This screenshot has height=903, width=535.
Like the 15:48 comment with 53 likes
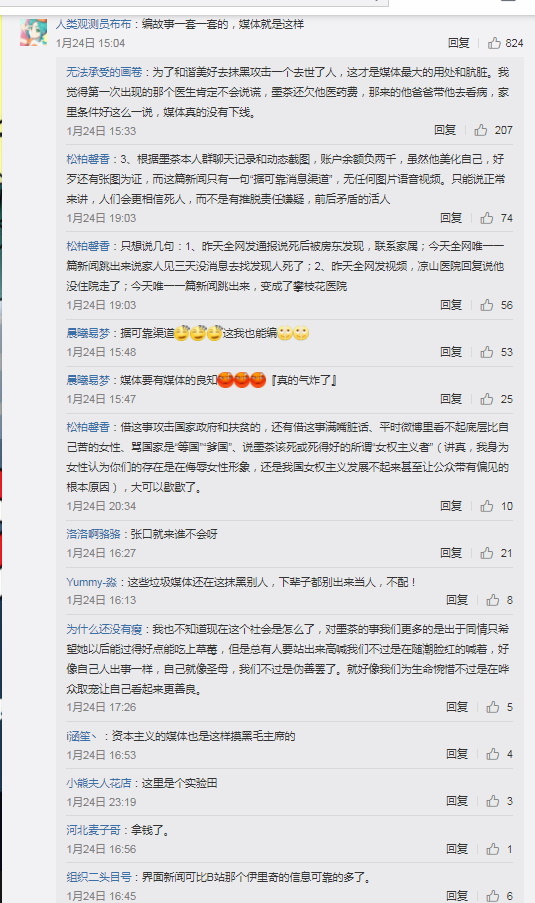point(487,352)
